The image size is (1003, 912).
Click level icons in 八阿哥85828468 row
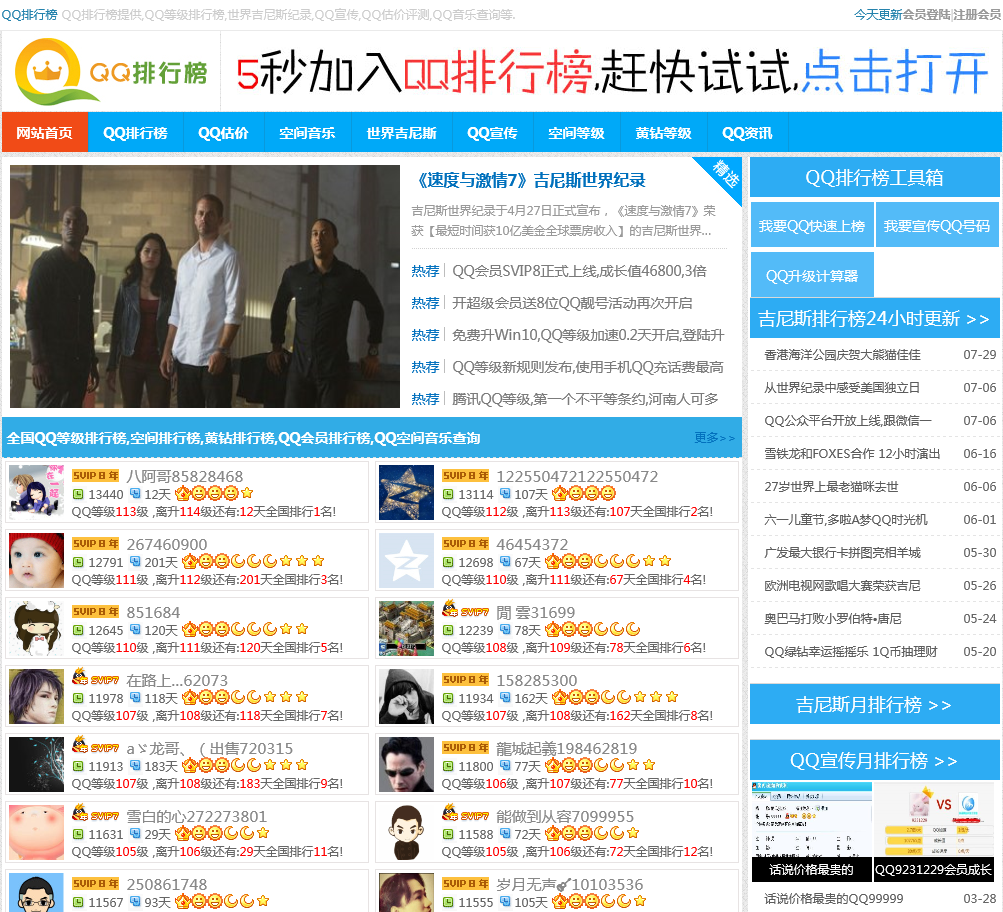pos(214,493)
